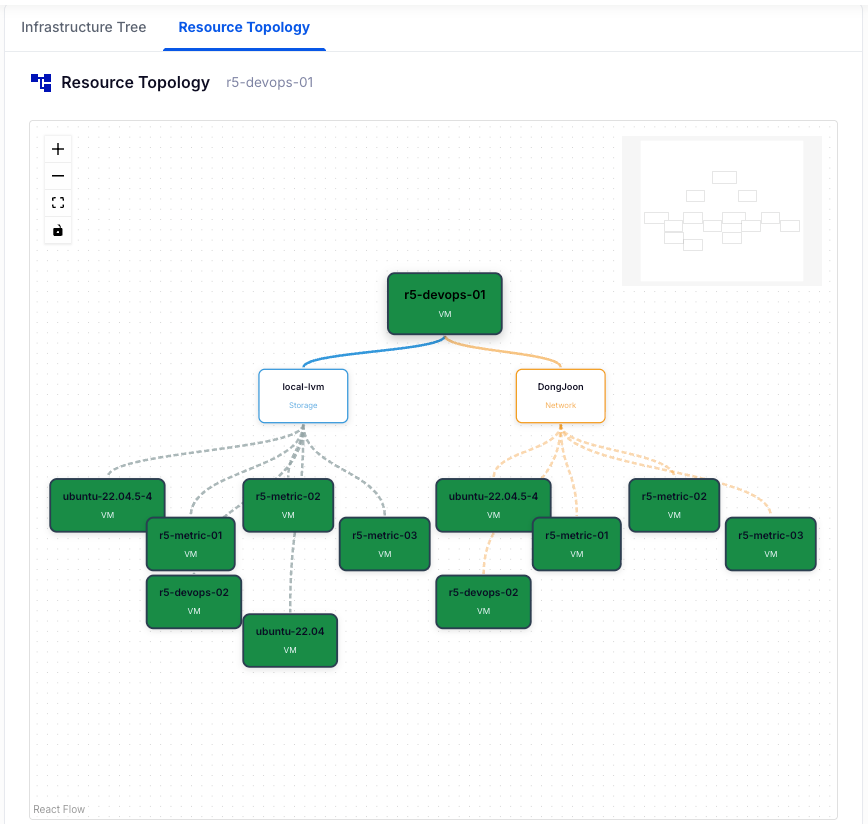Viewport: 868px width, 824px height.
Task: Click r5-metric-03 node under DongJoon
Action: 770,543
